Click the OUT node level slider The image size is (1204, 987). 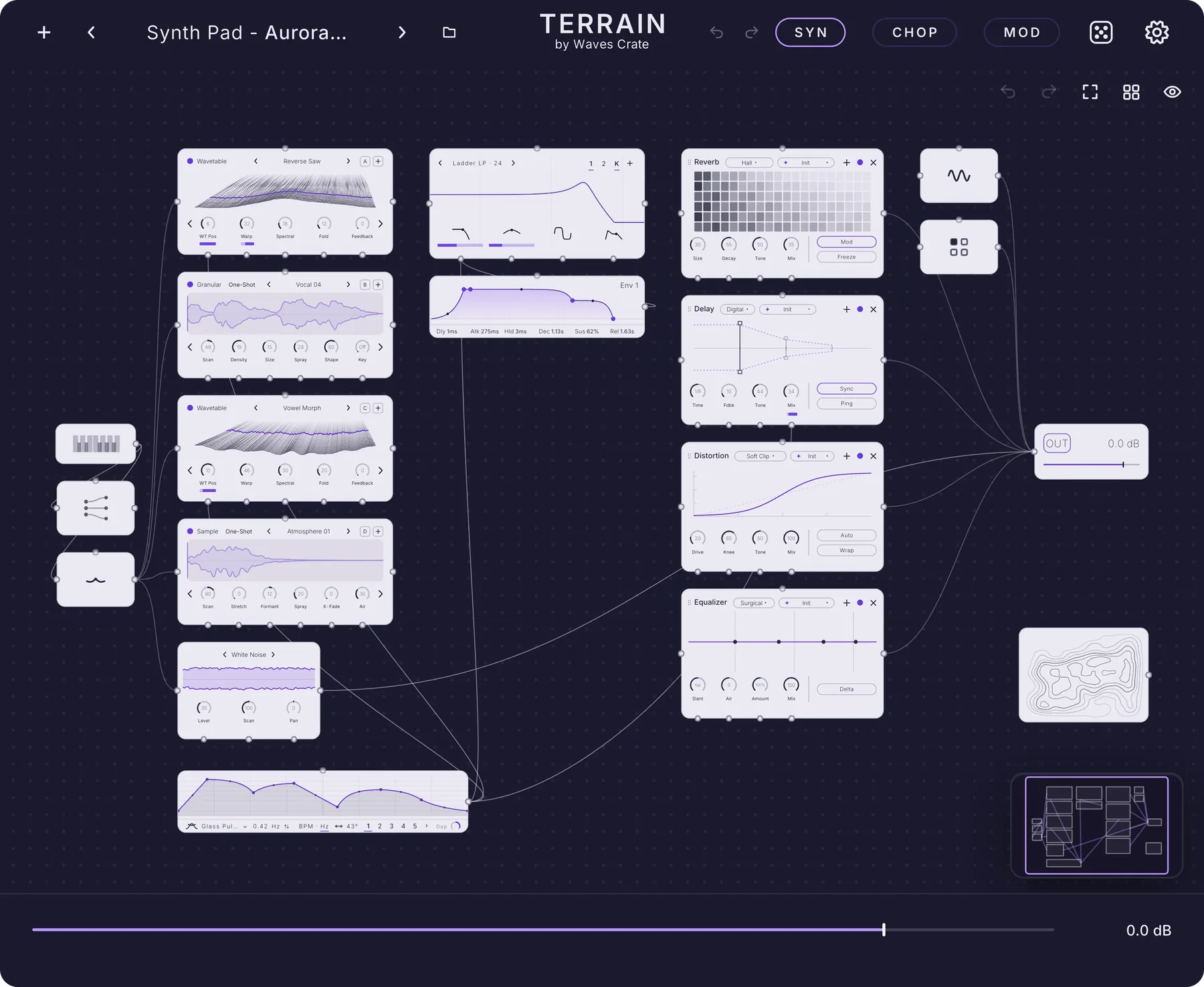[1091, 464]
